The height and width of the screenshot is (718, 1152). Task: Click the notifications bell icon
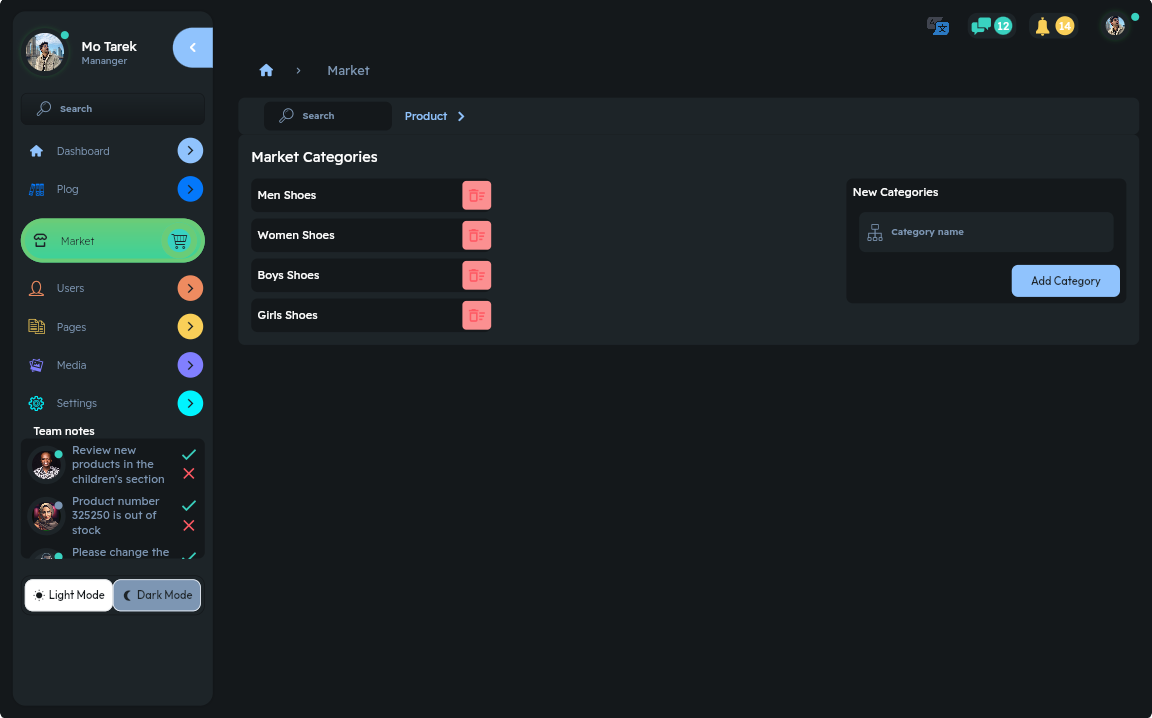[1042, 26]
